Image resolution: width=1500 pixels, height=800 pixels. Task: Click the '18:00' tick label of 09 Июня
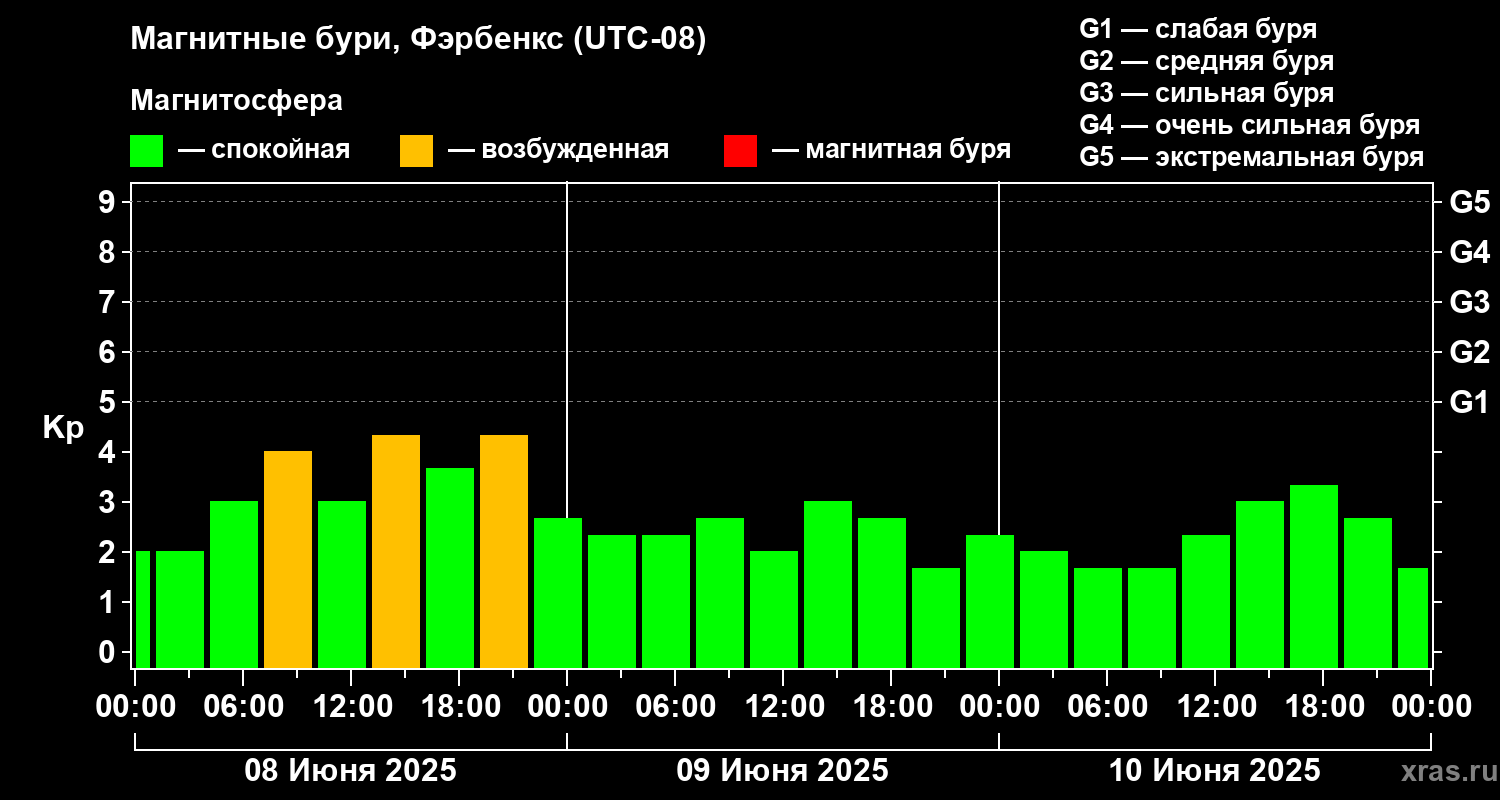pos(891,706)
